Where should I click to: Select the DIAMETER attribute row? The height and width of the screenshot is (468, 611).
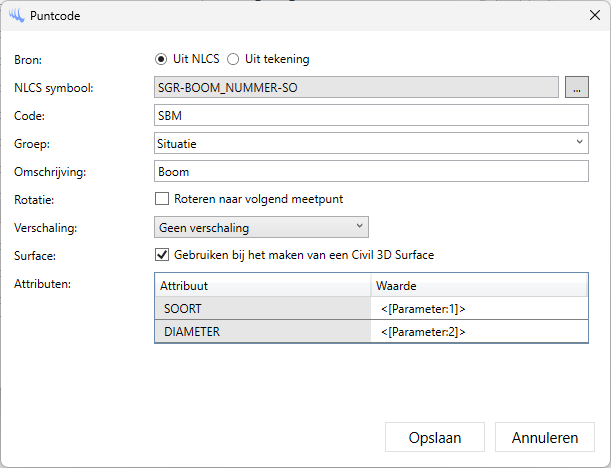point(262,332)
